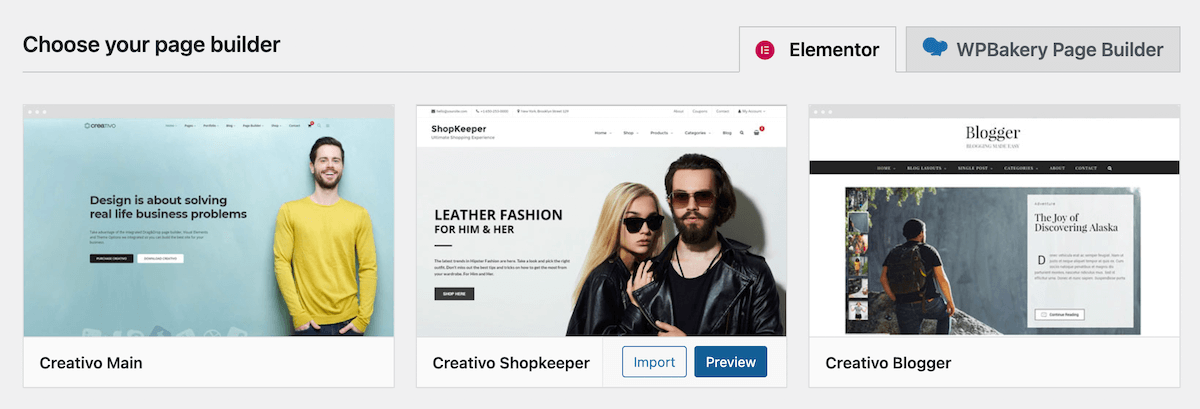The image size is (1200, 409).
Task: Click the ShopKeeper preview cart icon
Action: coord(758,132)
